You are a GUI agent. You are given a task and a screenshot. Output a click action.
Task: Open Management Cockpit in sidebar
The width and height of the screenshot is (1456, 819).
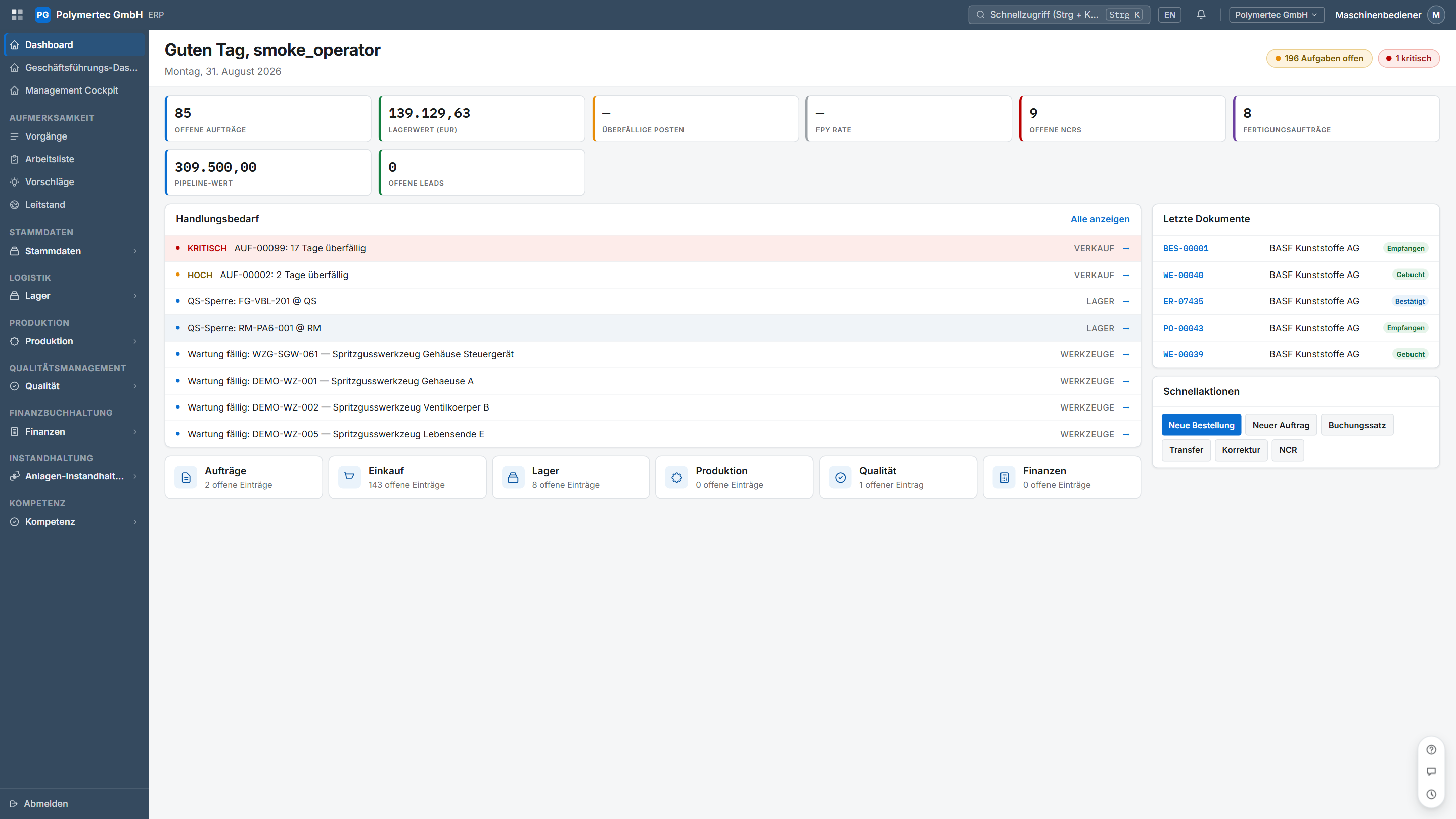coord(74,90)
